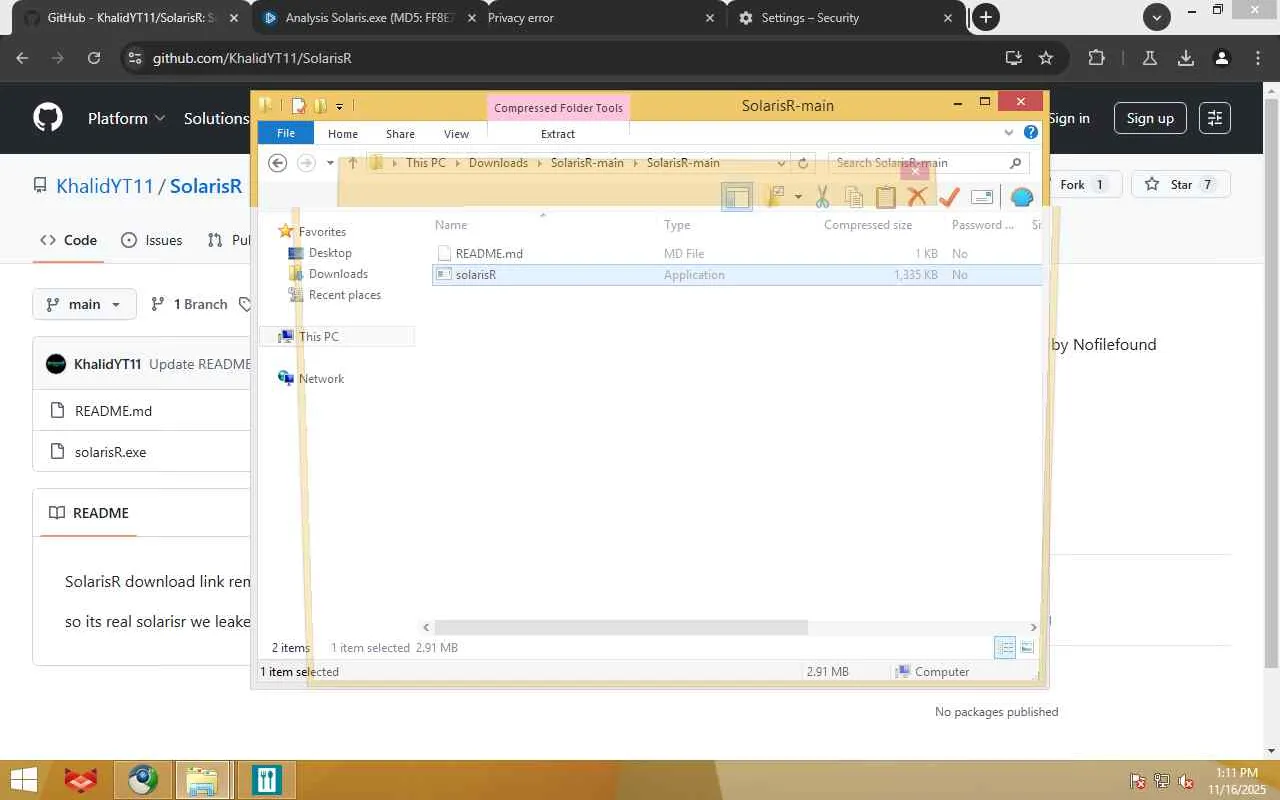Viewport: 1280px width, 800px height.
Task: Switch to the View ribbon tab
Action: pyautogui.click(x=456, y=134)
